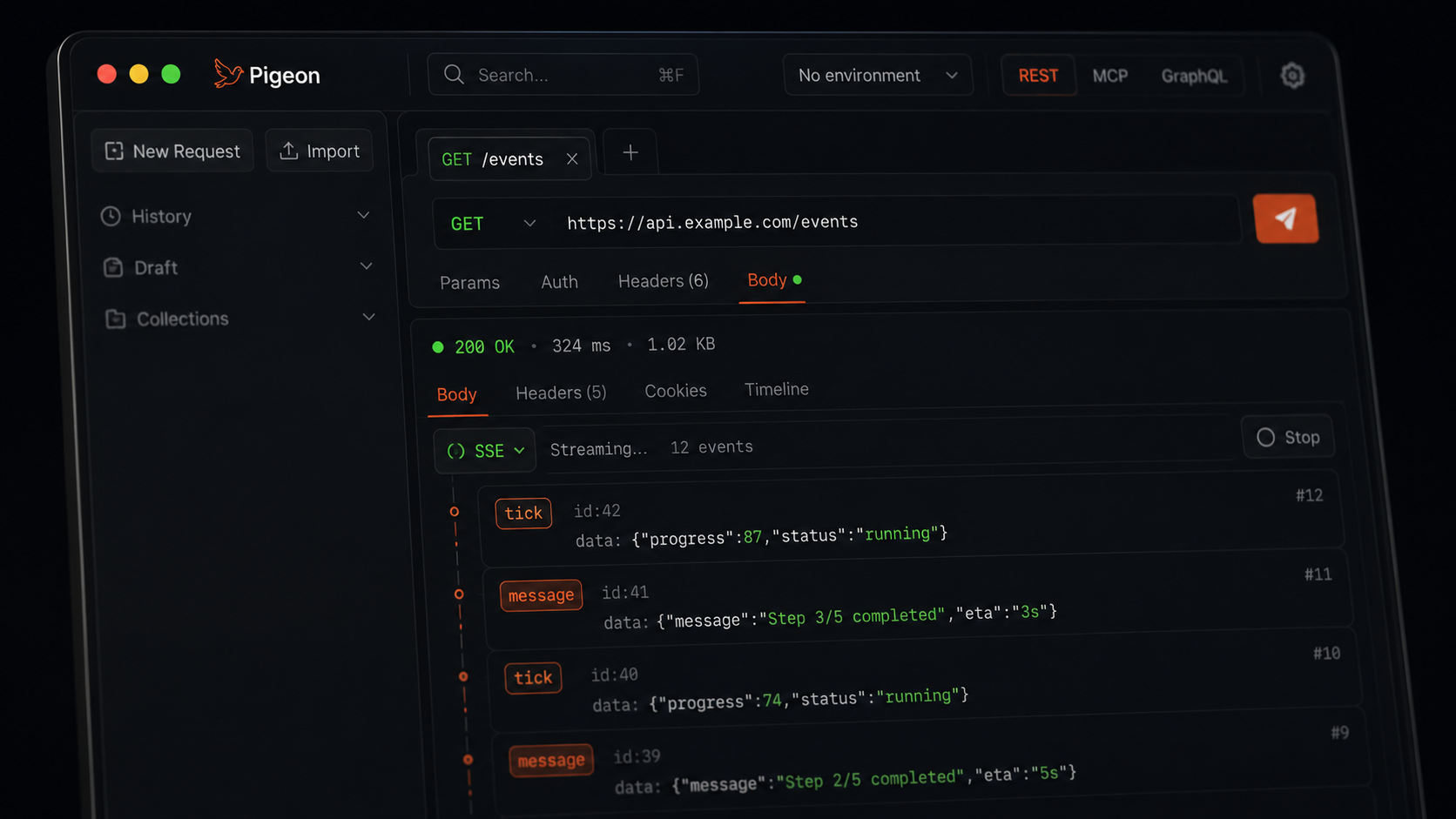Click the tick badge for id:40

(x=533, y=678)
